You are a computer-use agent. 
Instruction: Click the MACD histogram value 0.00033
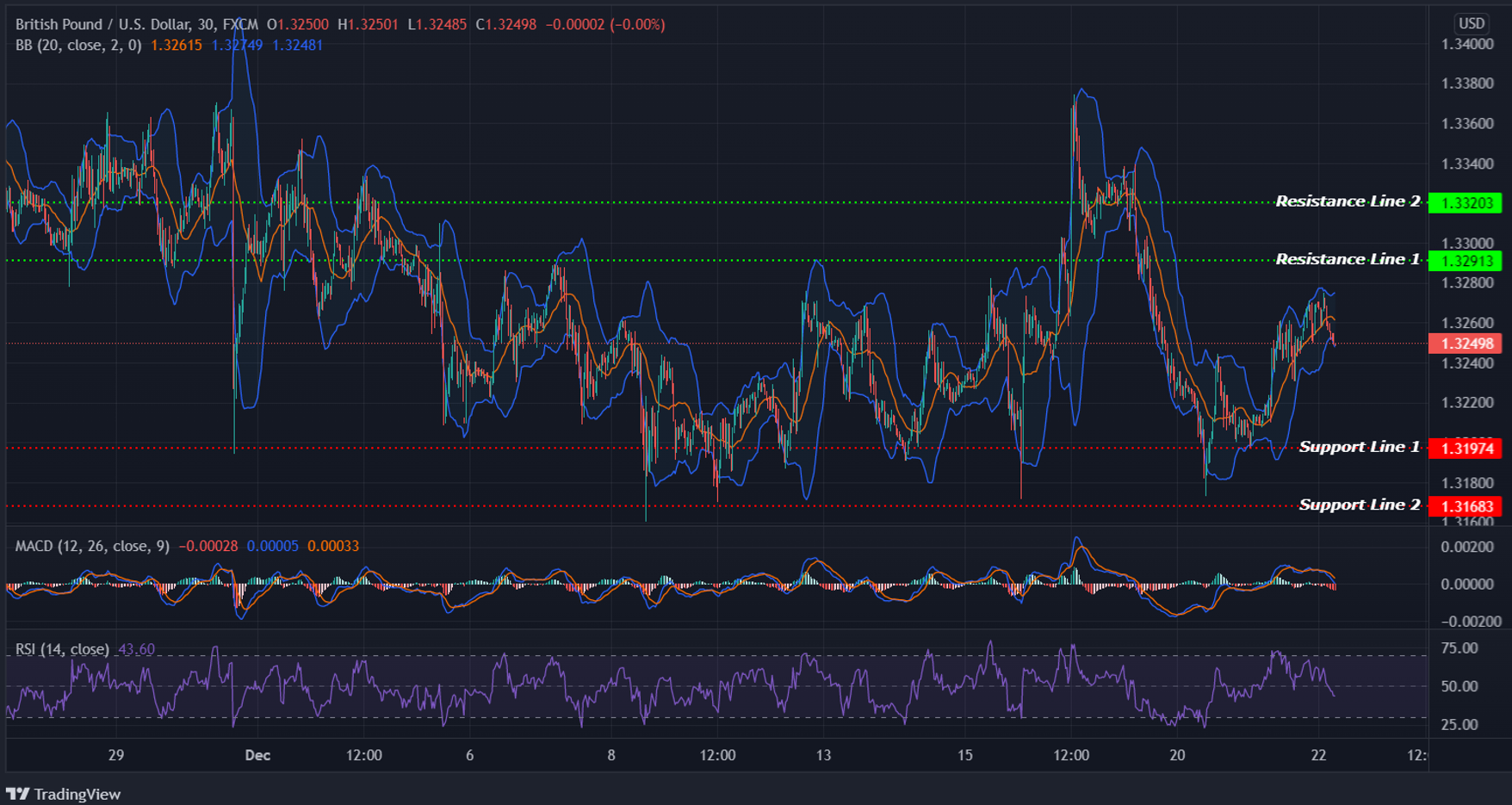tap(335, 545)
